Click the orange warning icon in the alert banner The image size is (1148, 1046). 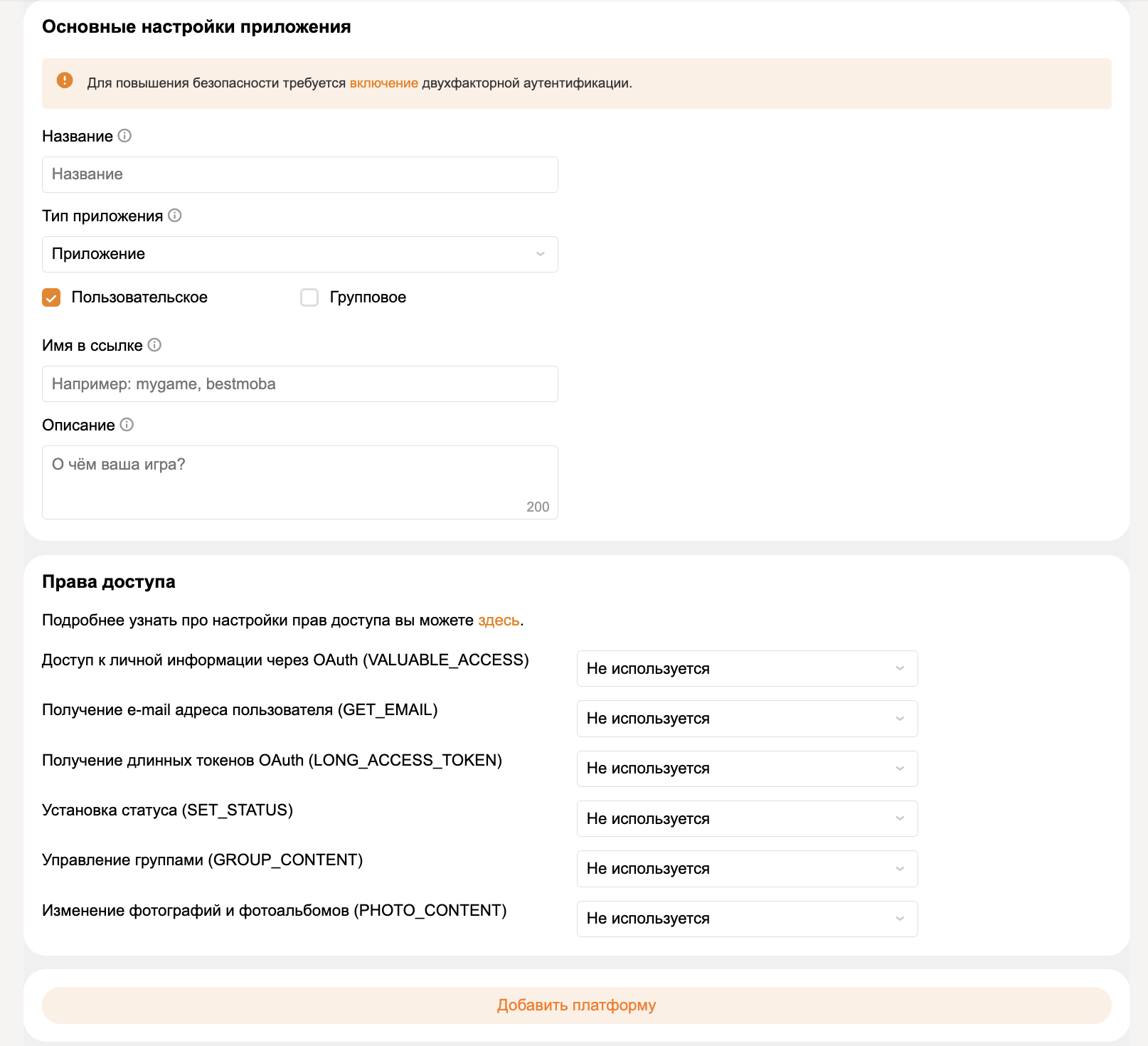65,80
